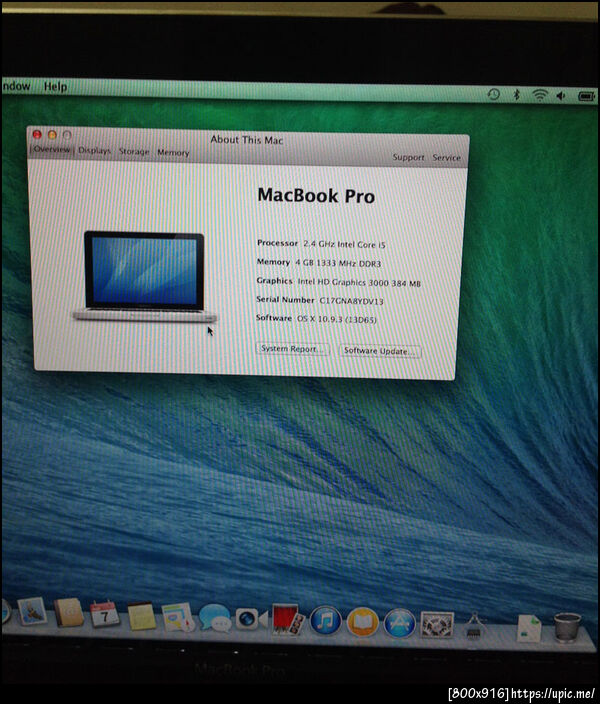Click the 4 GB 1333 MHz DDR3 value
The width and height of the screenshot is (600, 704).
click(338, 263)
